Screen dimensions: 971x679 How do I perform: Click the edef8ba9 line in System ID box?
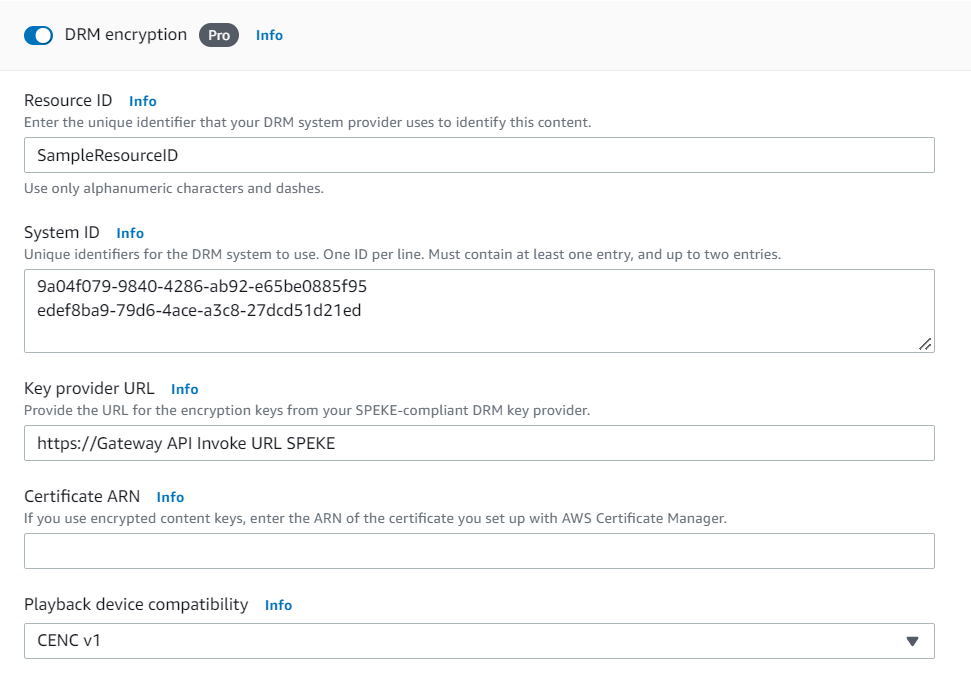tap(199, 310)
